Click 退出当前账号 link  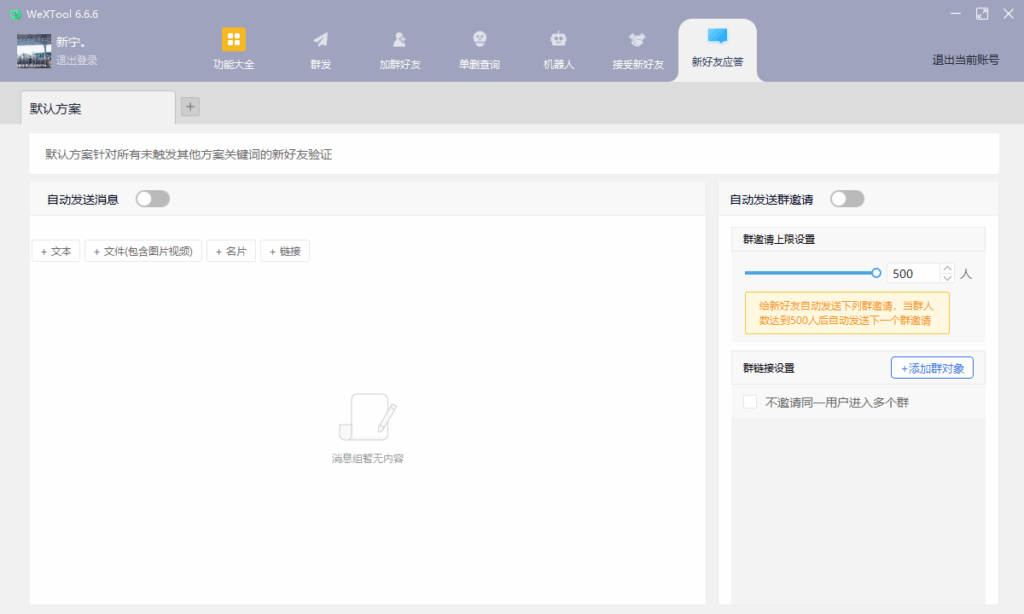pos(965,60)
